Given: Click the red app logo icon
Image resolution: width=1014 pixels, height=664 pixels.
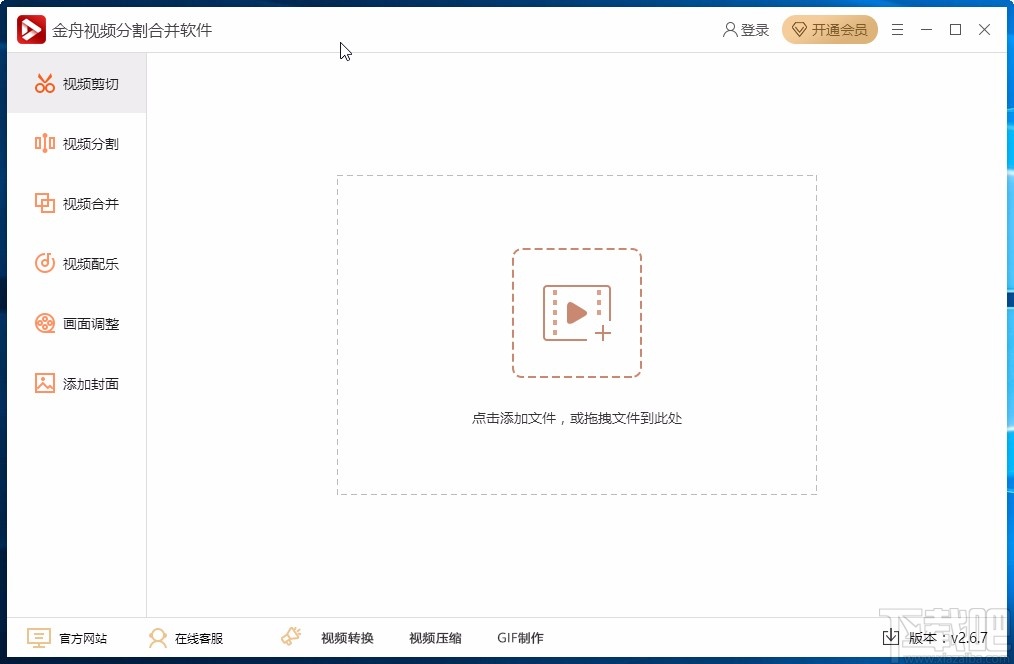Looking at the screenshot, I should pos(31,30).
